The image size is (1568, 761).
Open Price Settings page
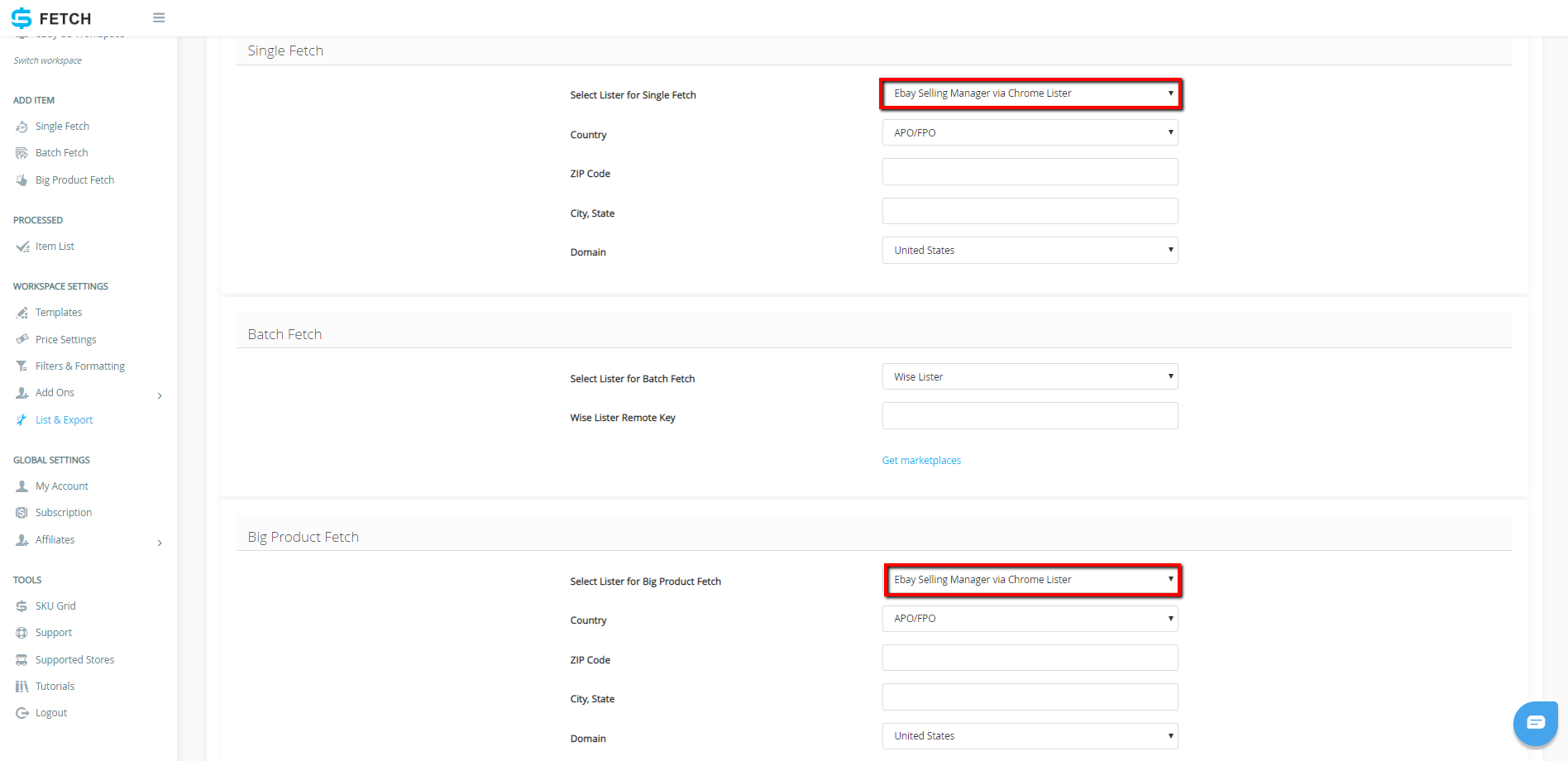(x=66, y=340)
